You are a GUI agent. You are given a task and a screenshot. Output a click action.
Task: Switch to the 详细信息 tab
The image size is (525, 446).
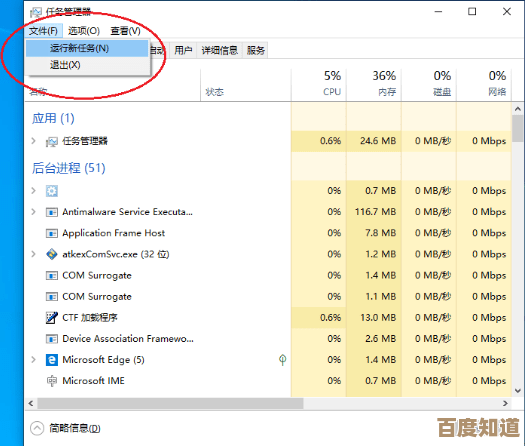[220, 51]
